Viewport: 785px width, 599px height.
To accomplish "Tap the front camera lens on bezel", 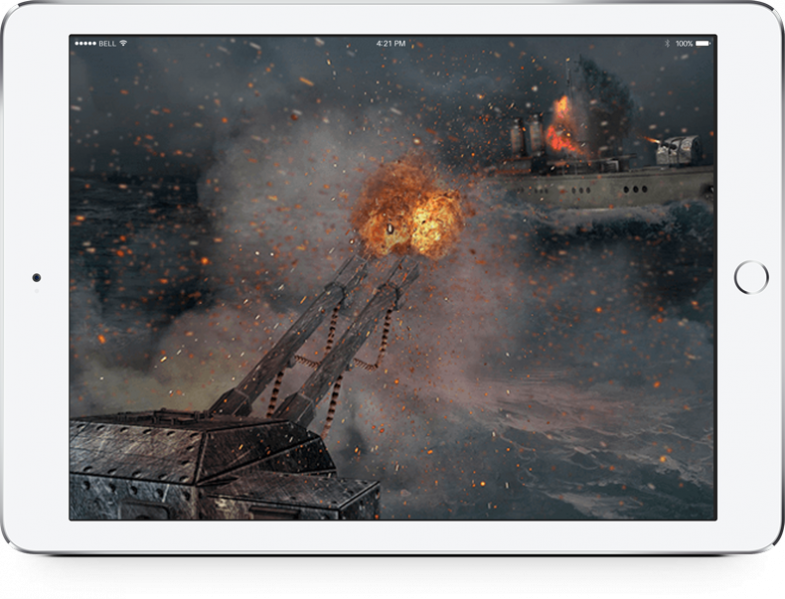I will point(37,277).
